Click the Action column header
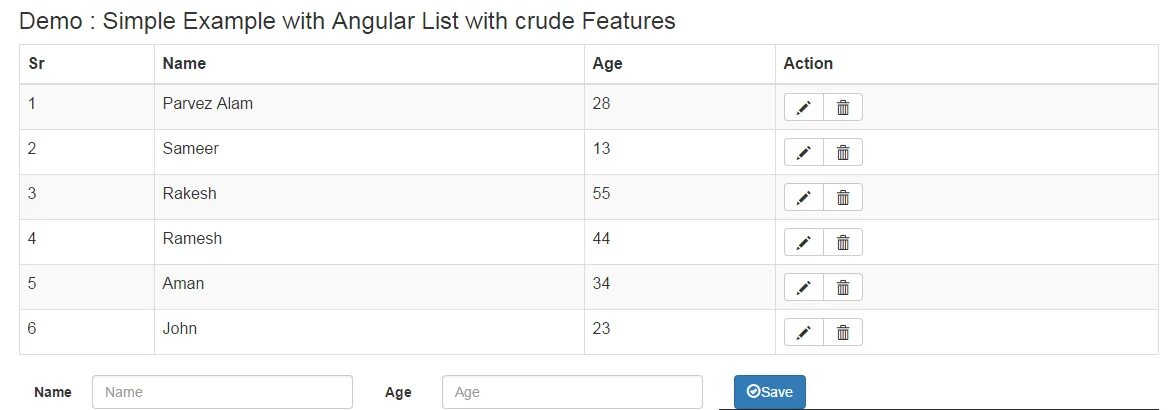The height and width of the screenshot is (410, 1168). 808,63
